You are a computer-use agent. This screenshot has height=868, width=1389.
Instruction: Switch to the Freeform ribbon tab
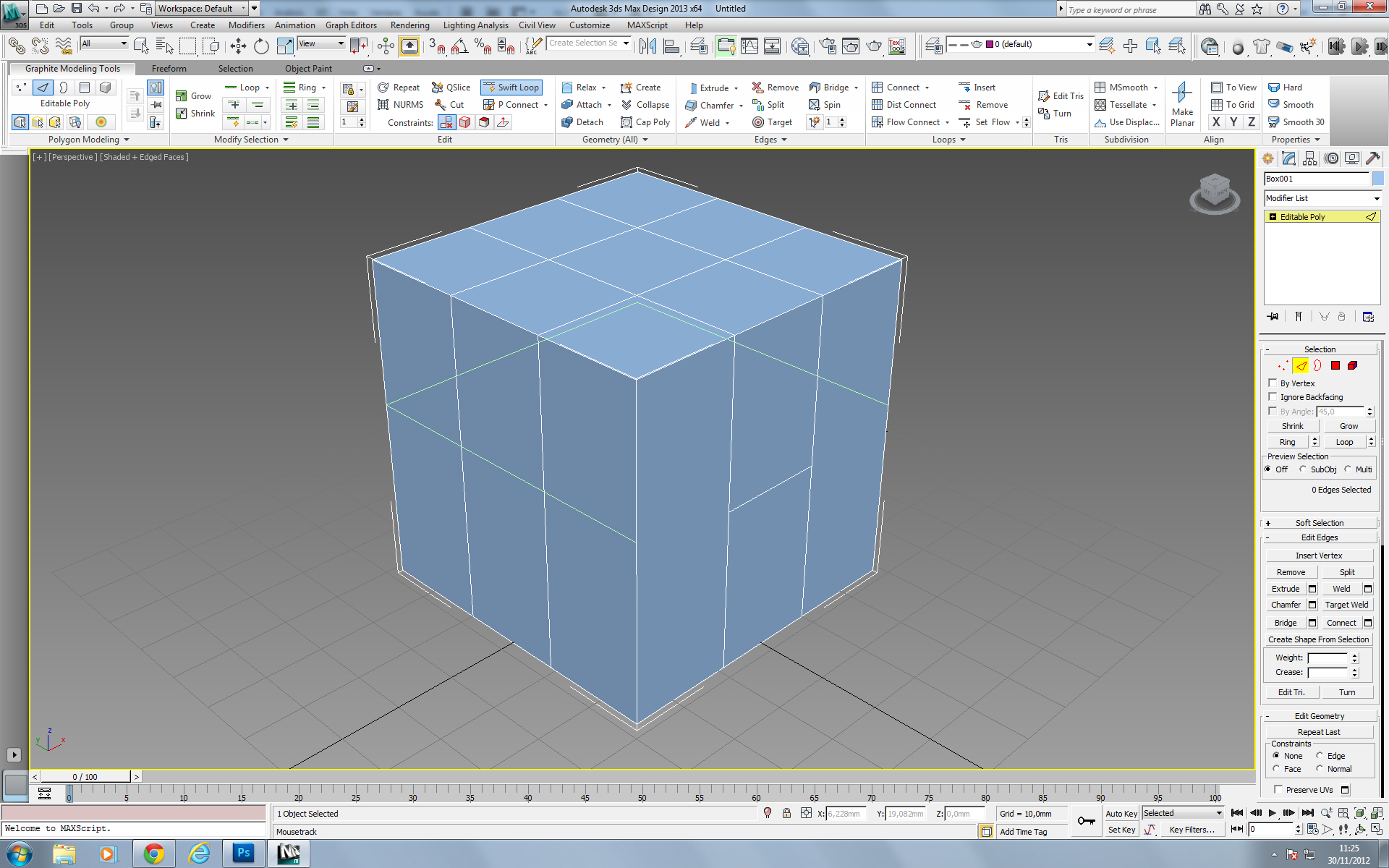point(169,69)
